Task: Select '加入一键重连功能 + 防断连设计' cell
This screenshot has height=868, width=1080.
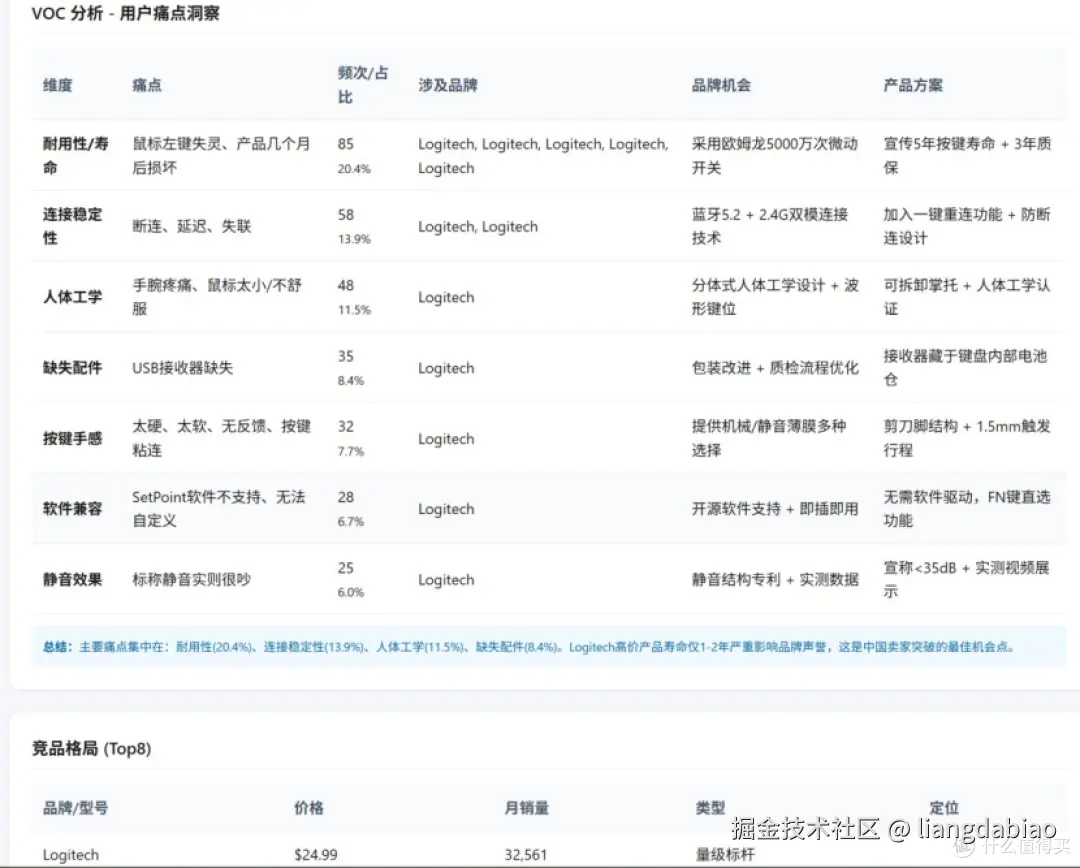Action: click(967, 226)
